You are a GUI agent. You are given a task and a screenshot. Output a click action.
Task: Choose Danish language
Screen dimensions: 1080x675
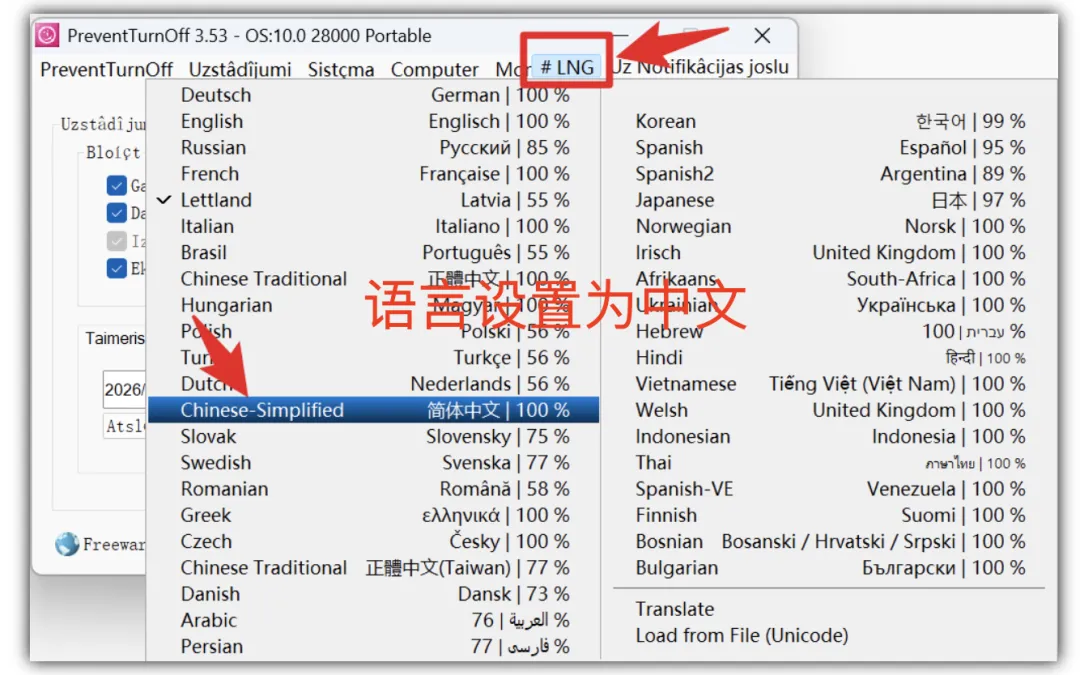coord(373,593)
